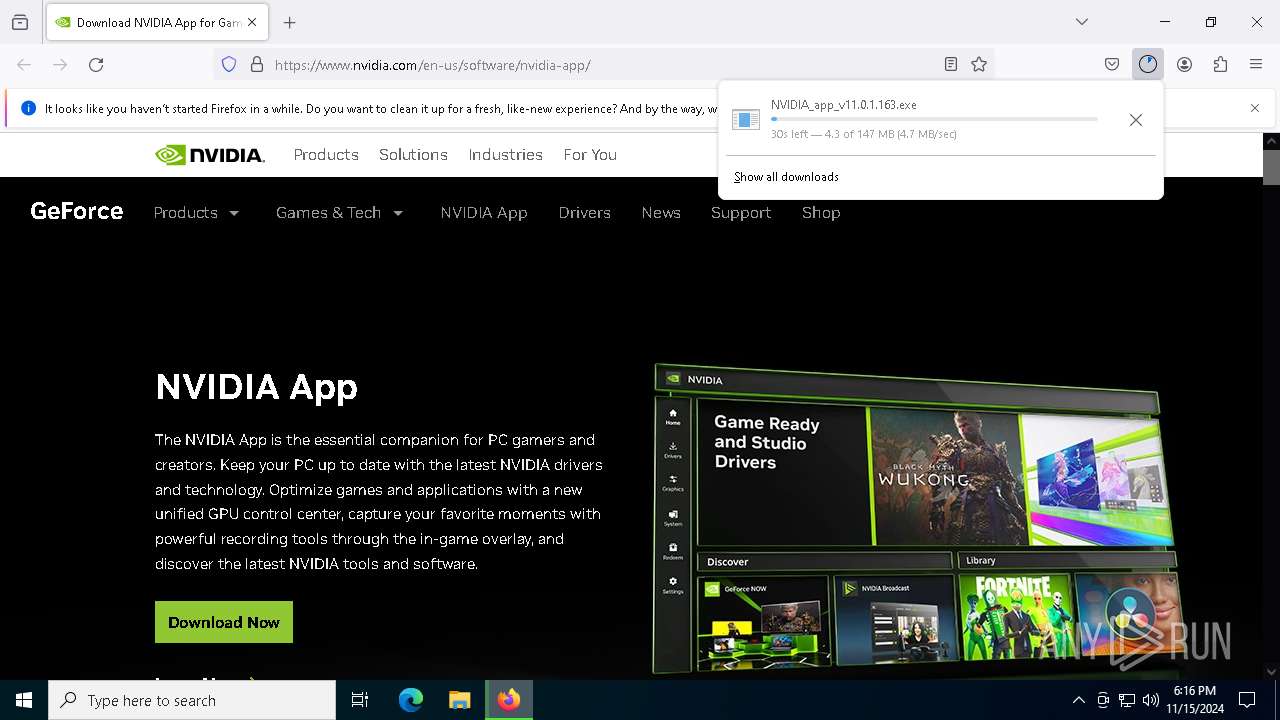Cancel the NVIDIA_app download
Image resolution: width=1280 pixels, height=720 pixels.
click(x=1136, y=120)
